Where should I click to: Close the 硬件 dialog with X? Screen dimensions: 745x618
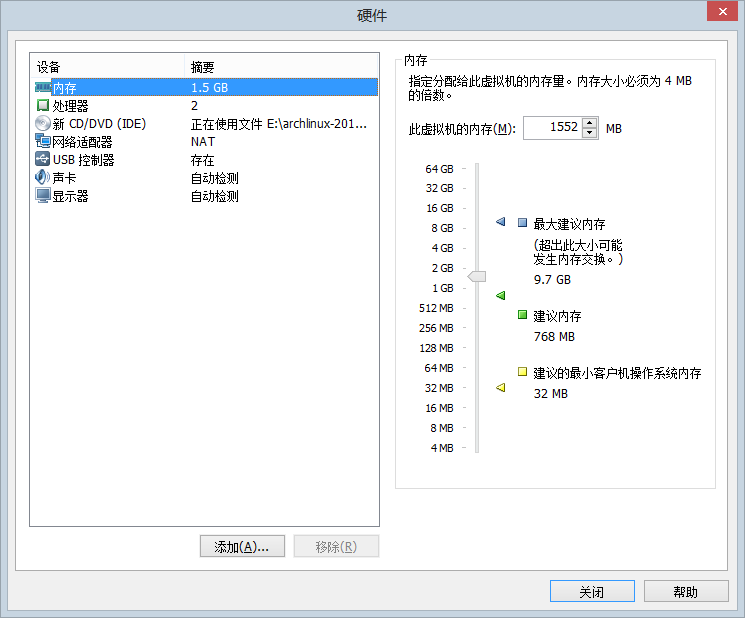click(722, 11)
